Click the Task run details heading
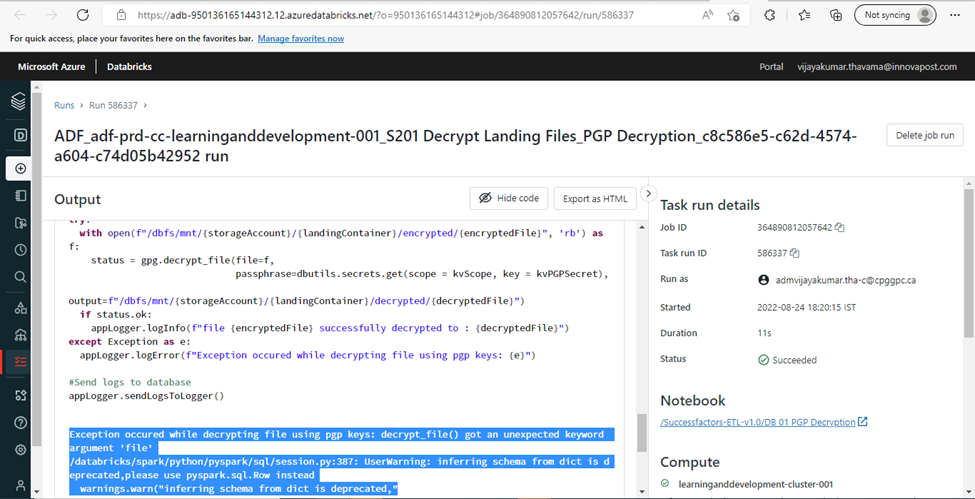This screenshot has width=975, height=499. [x=709, y=205]
